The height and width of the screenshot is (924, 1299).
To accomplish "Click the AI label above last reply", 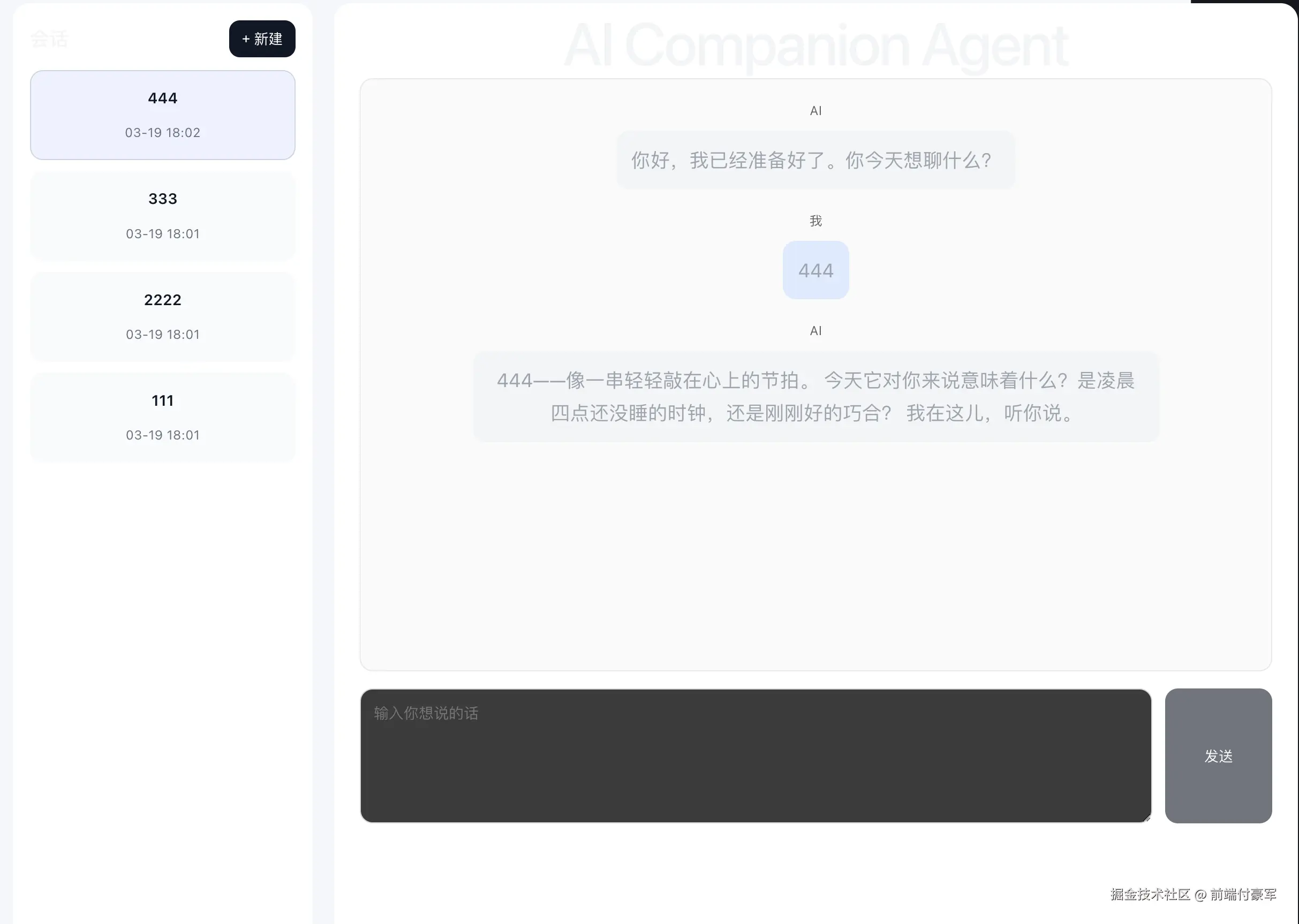I will 815,330.
